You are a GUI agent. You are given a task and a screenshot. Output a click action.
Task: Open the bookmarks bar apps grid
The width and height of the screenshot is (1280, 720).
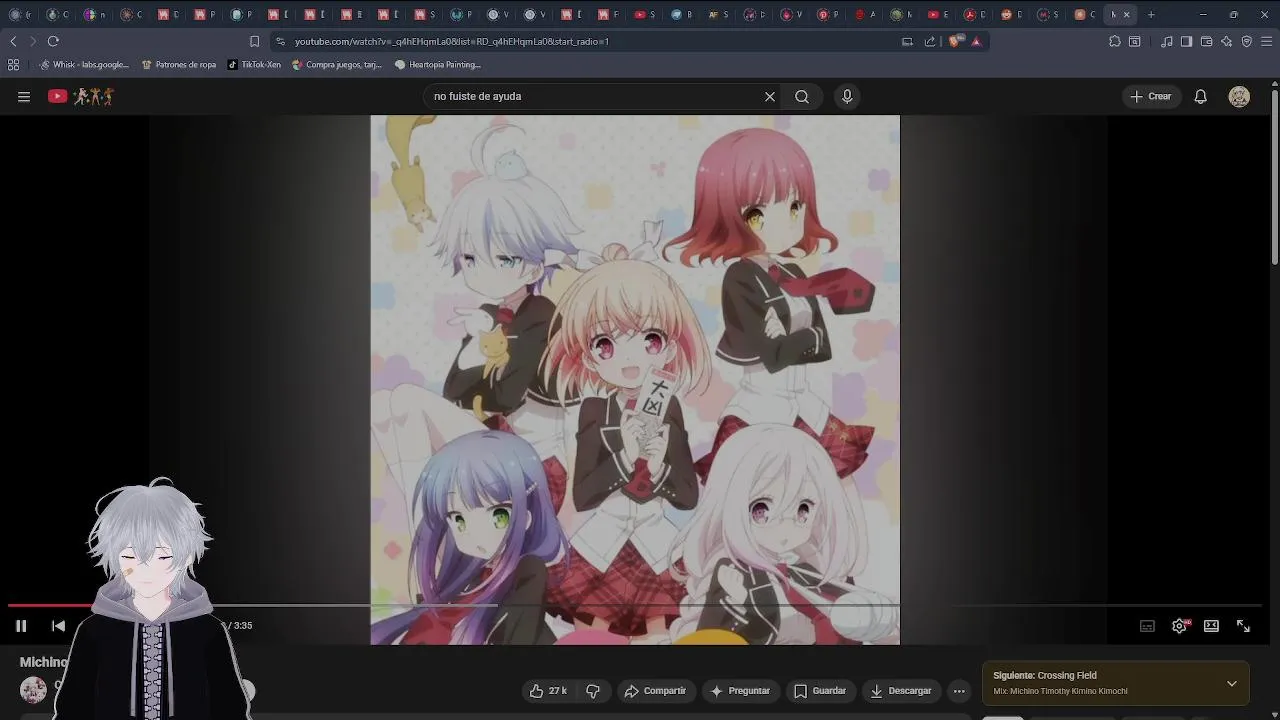(13, 64)
